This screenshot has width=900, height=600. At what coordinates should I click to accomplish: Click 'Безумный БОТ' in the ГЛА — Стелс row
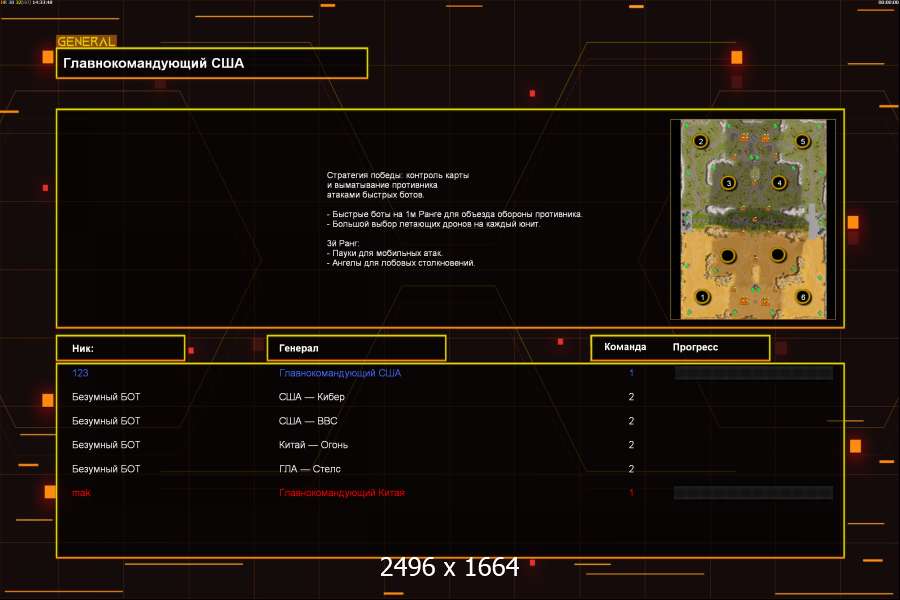pyautogui.click(x=106, y=469)
